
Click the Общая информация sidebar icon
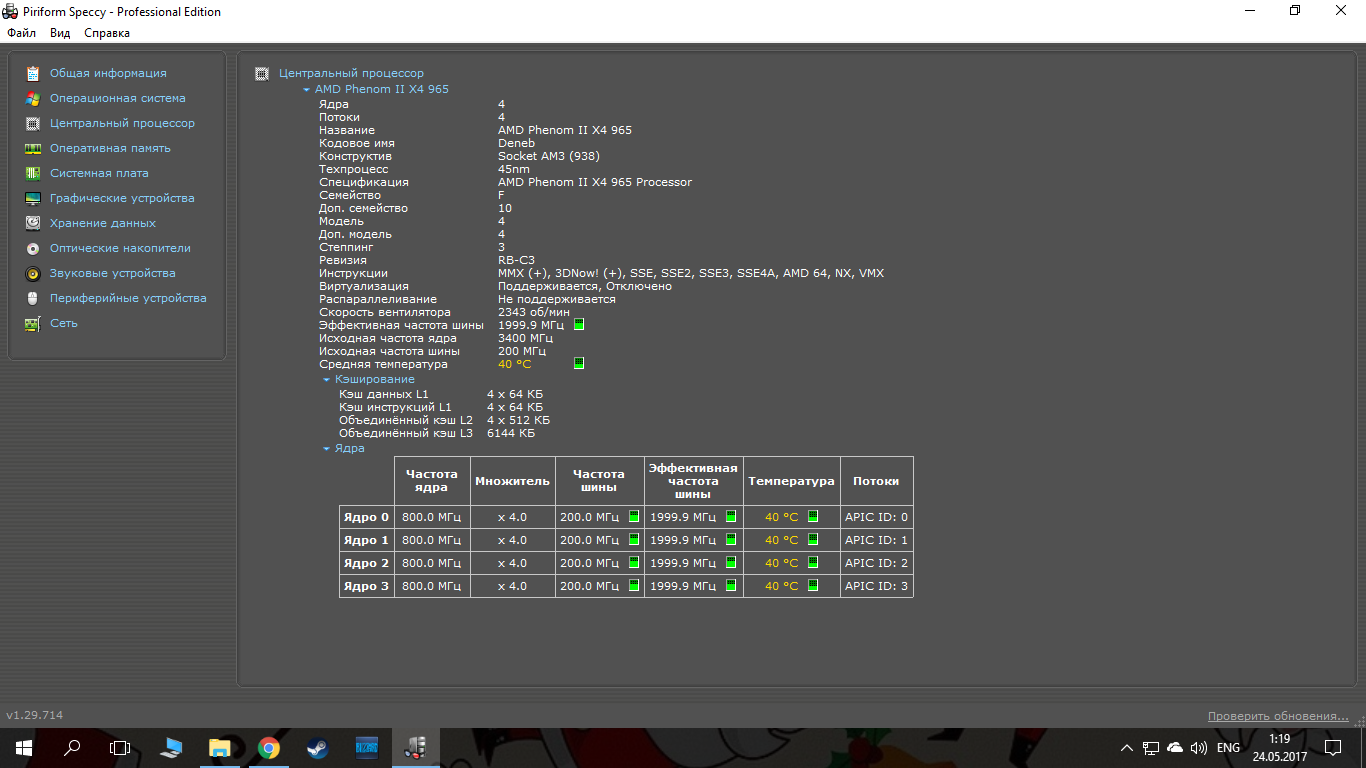click(33, 73)
